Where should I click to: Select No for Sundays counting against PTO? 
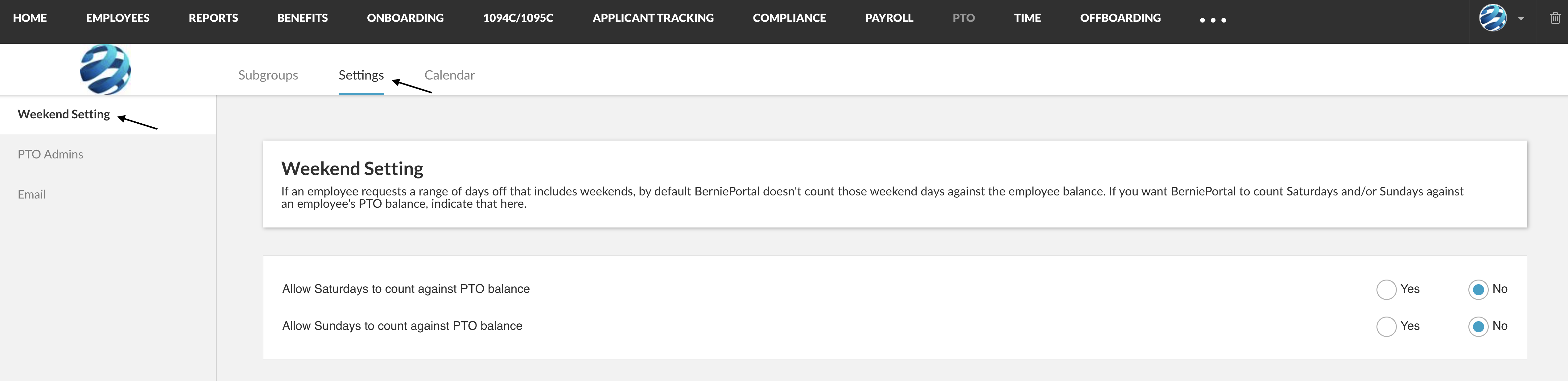point(1478,326)
